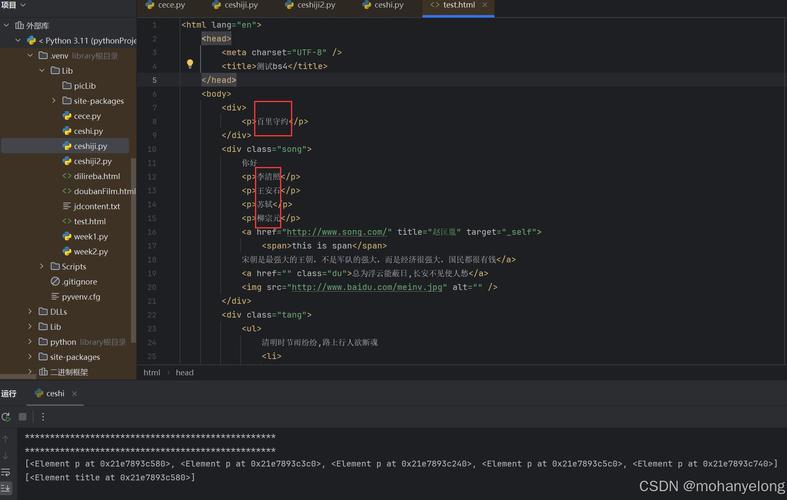Click the "this is span" code line
Viewport: 787px width, 500px height.
(x=324, y=246)
